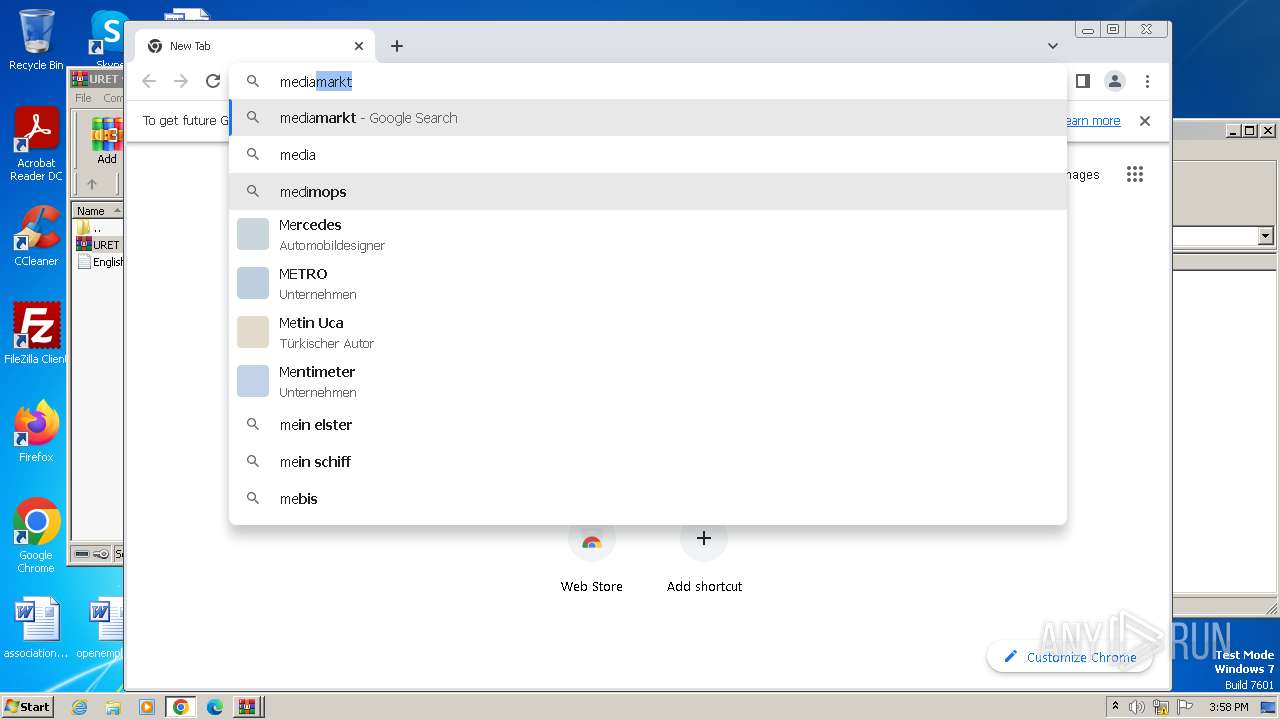Open the File menu in WinRAR window
This screenshot has height=720, width=1280.
pyautogui.click(x=84, y=98)
